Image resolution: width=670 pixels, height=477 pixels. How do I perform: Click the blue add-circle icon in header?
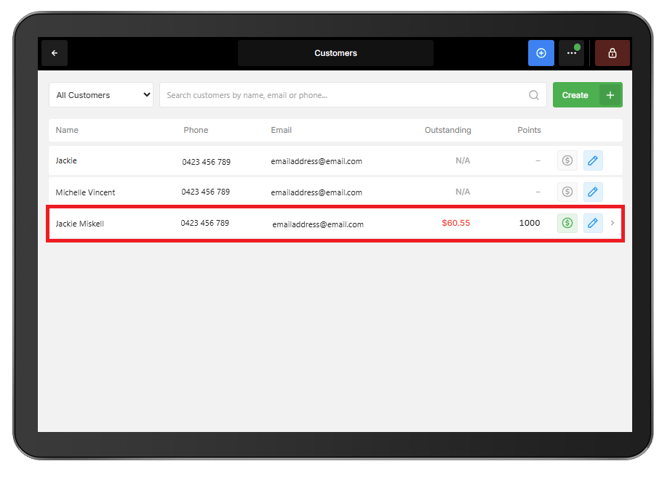541,53
